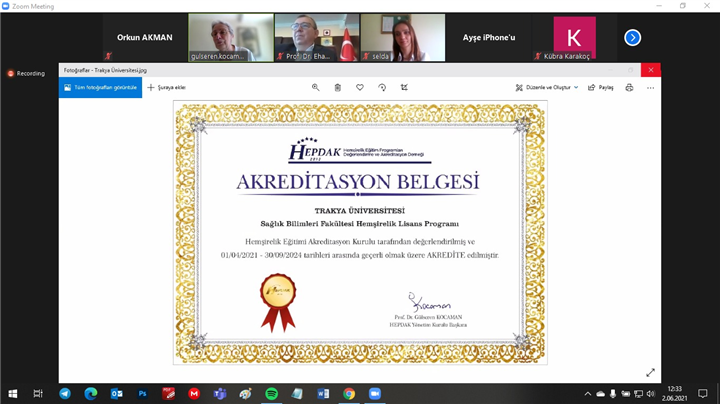
Task: Open Outlook from the taskbar
Action: coord(117,393)
